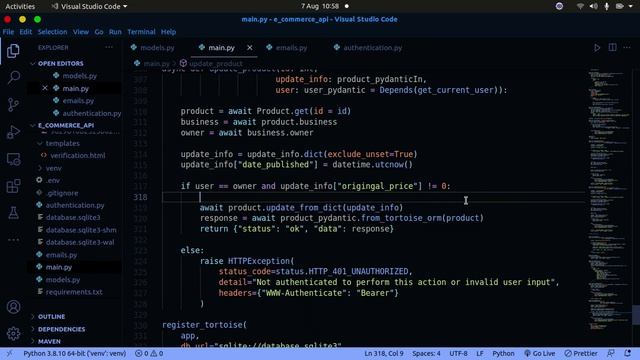The width and height of the screenshot is (640, 360).
Task: Click the editor vertical scrollbar thumb
Action: pyautogui.click(x=636, y=315)
